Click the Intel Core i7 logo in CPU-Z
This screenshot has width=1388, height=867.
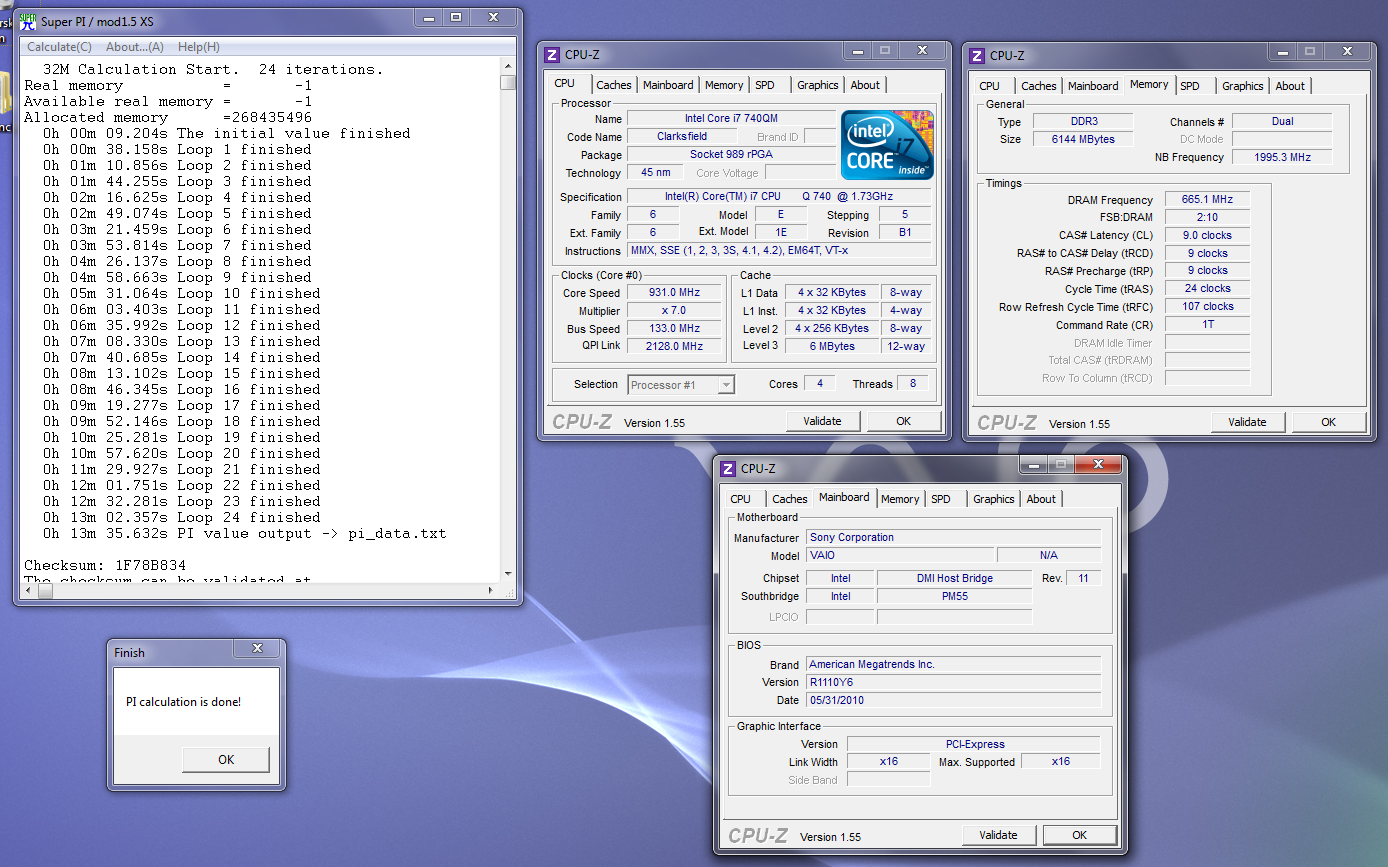[x=887, y=144]
